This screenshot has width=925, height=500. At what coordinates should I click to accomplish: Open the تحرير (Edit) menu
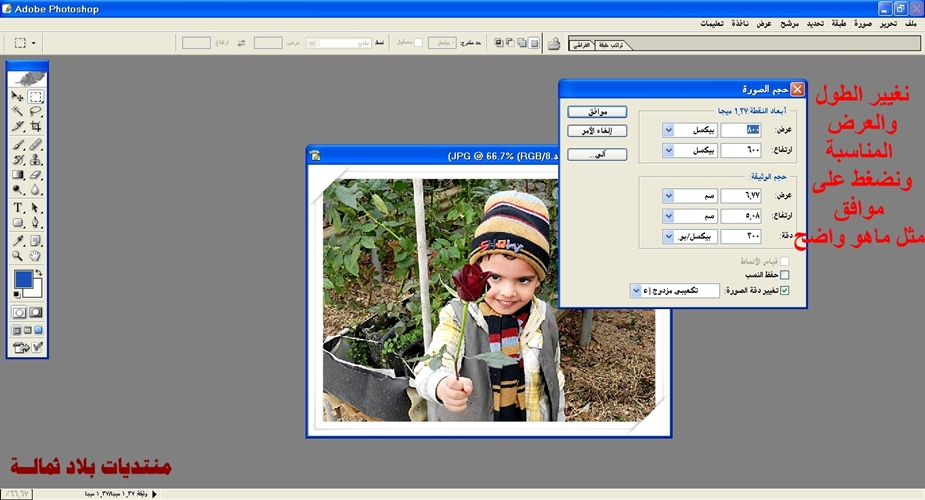pos(888,24)
